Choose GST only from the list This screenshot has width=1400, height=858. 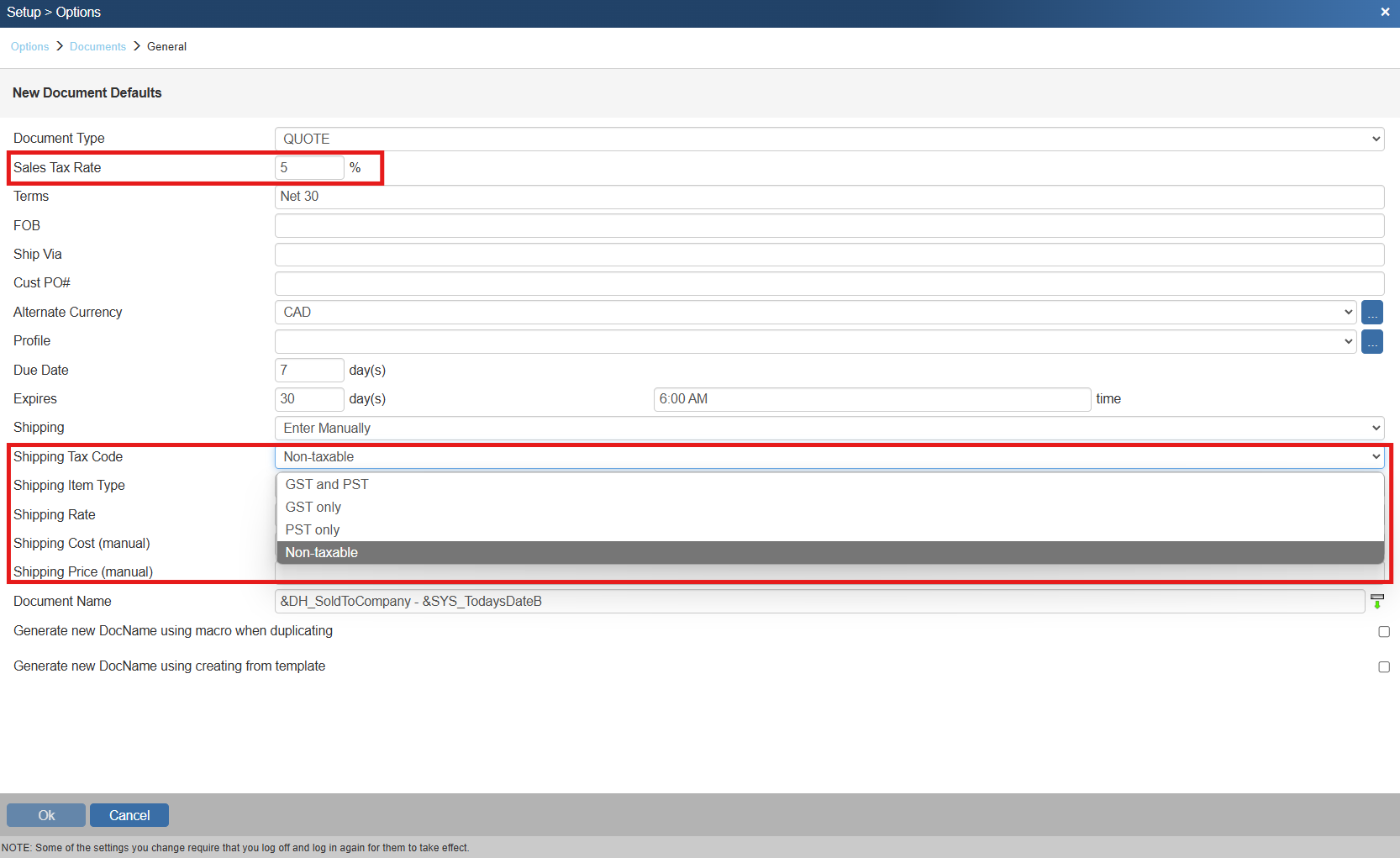click(x=313, y=508)
